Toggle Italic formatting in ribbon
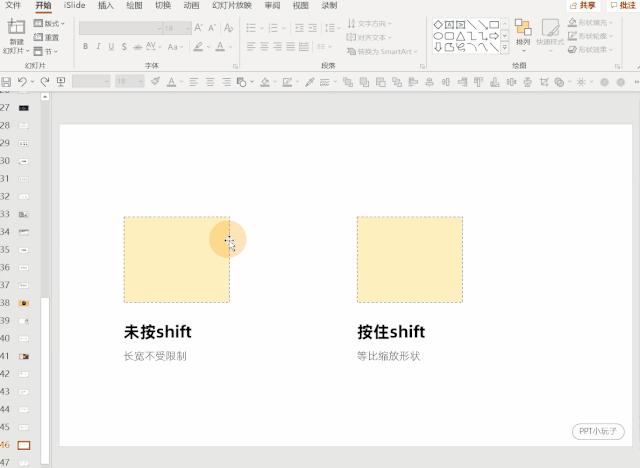The height and width of the screenshot is (468, 640). tap(98, 47)
